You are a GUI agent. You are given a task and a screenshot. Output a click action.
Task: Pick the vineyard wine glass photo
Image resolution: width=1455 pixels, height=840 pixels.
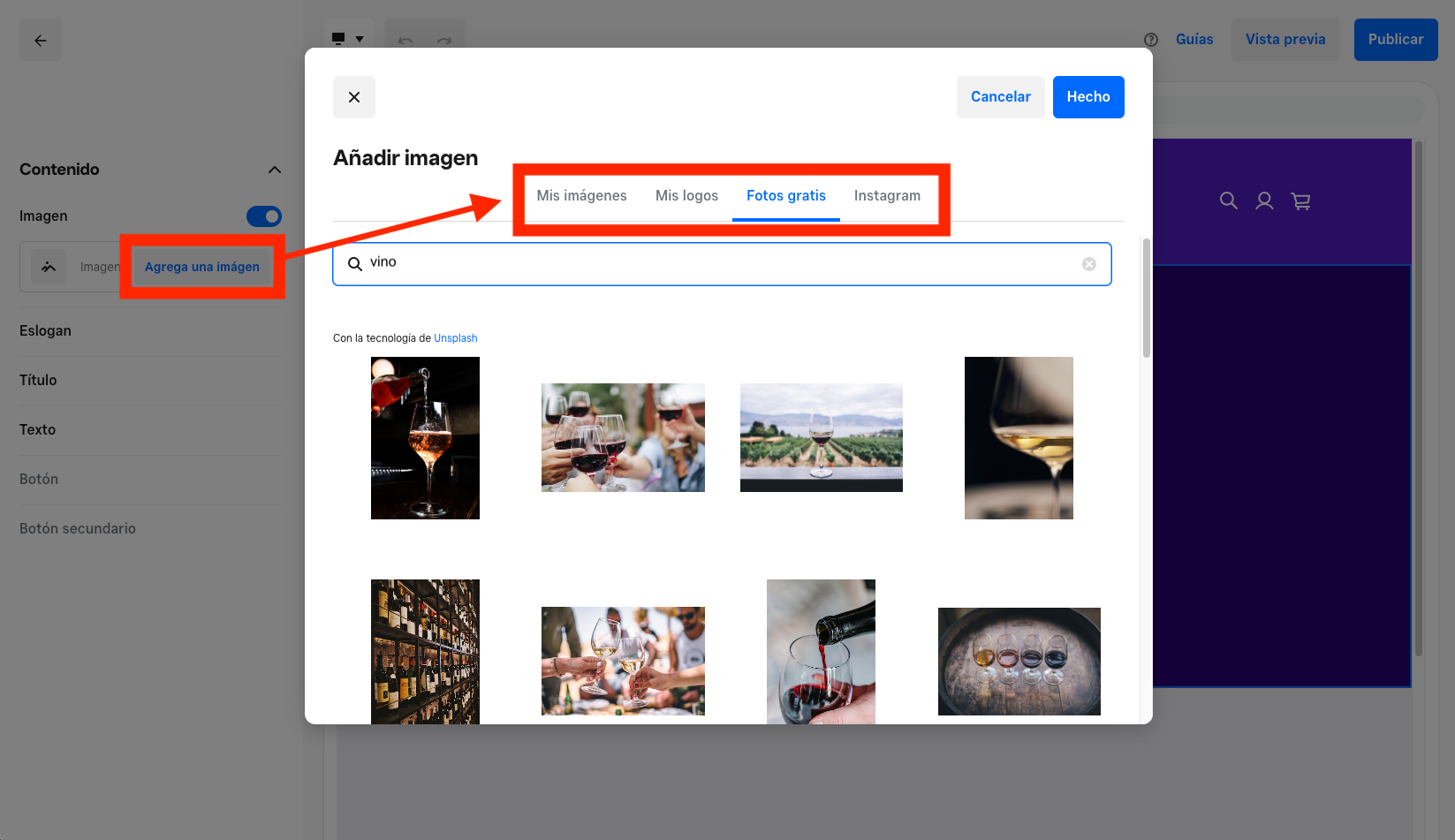pyautogui.click(x=822, y=438)
